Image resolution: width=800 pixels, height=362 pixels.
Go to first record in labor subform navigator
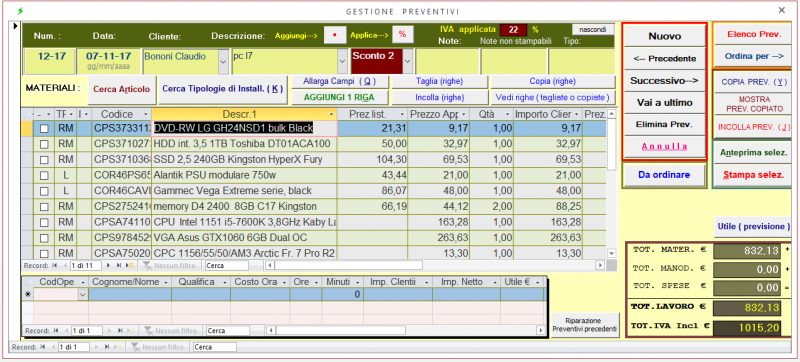point(55,331)
